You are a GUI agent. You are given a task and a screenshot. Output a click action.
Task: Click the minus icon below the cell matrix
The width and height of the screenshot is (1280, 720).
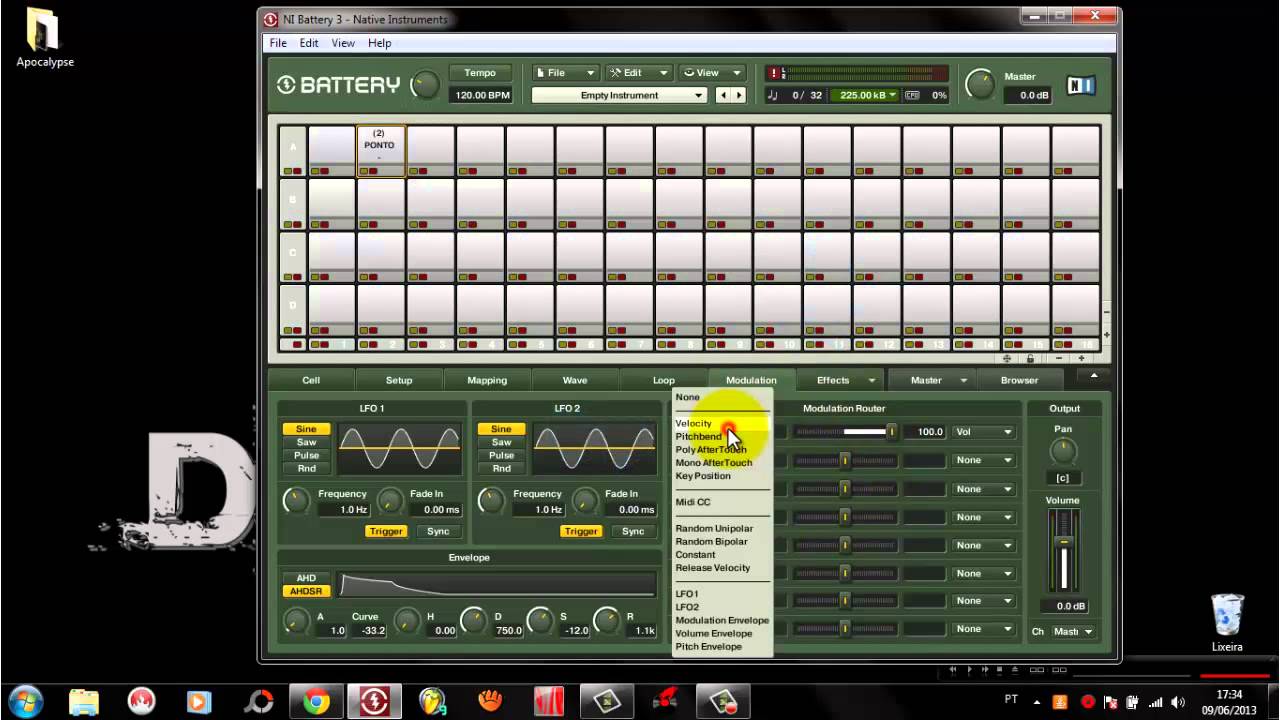1058,358
